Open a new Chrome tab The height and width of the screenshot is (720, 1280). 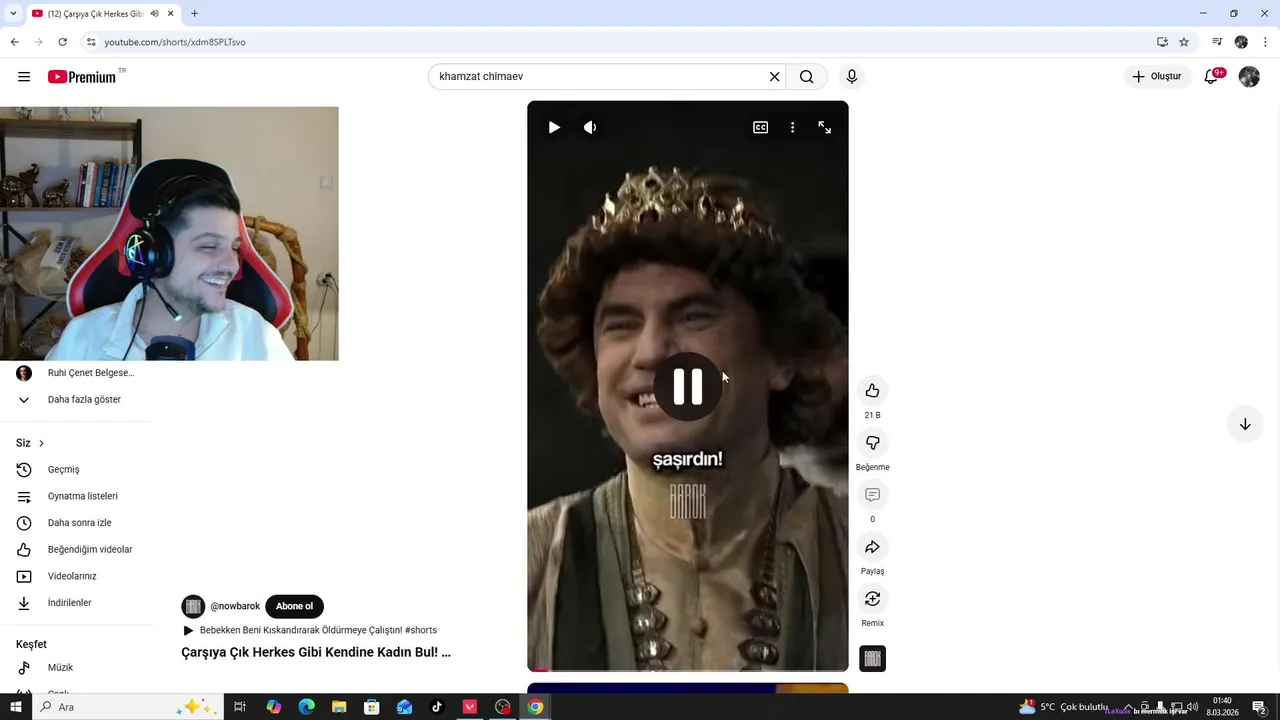(x=194, y=14)
